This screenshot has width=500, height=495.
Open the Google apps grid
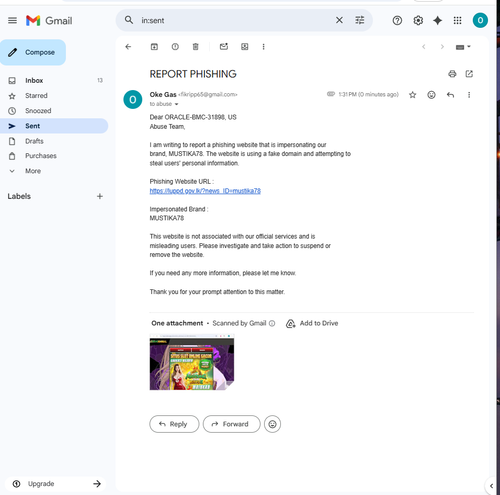click(457, 21)
